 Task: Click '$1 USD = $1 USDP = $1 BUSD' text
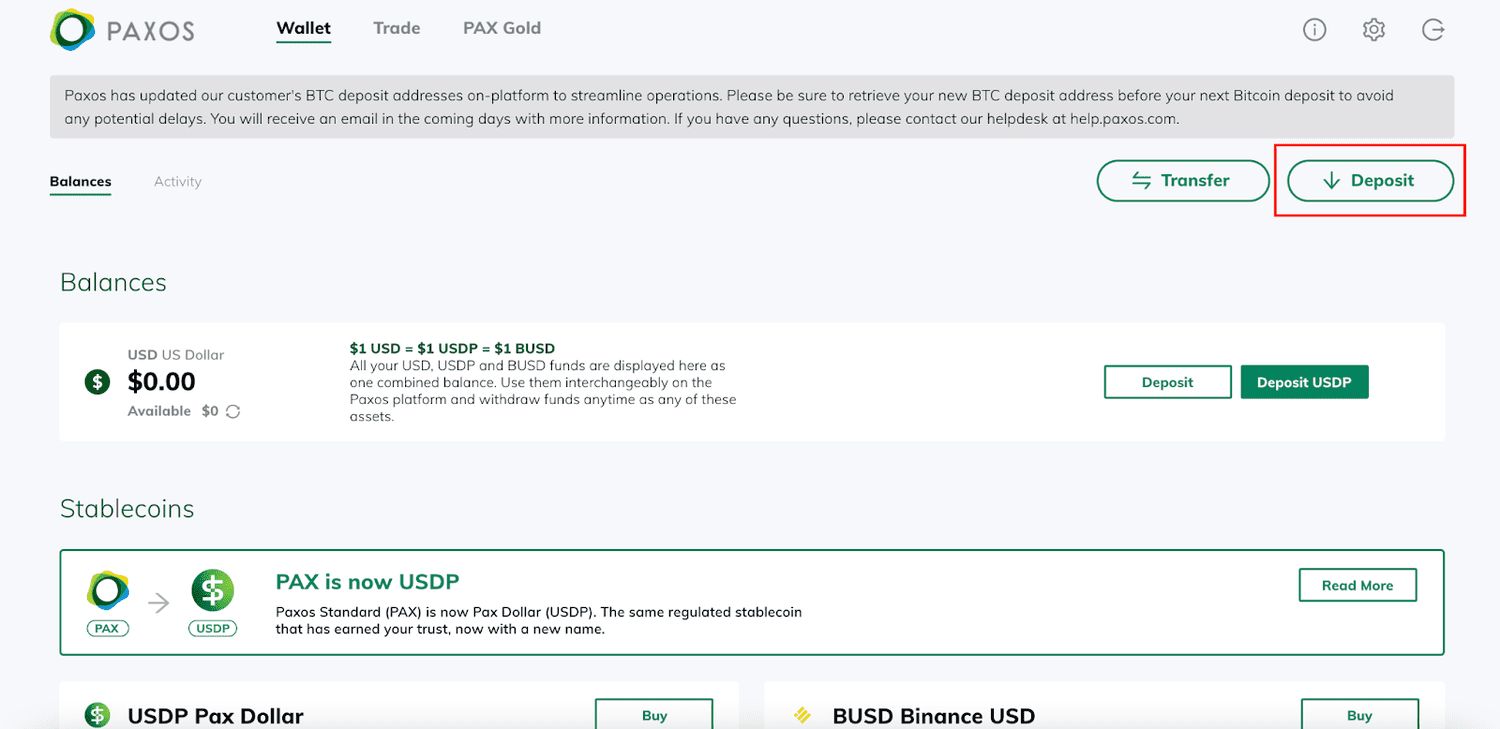(x=452, y=349)
